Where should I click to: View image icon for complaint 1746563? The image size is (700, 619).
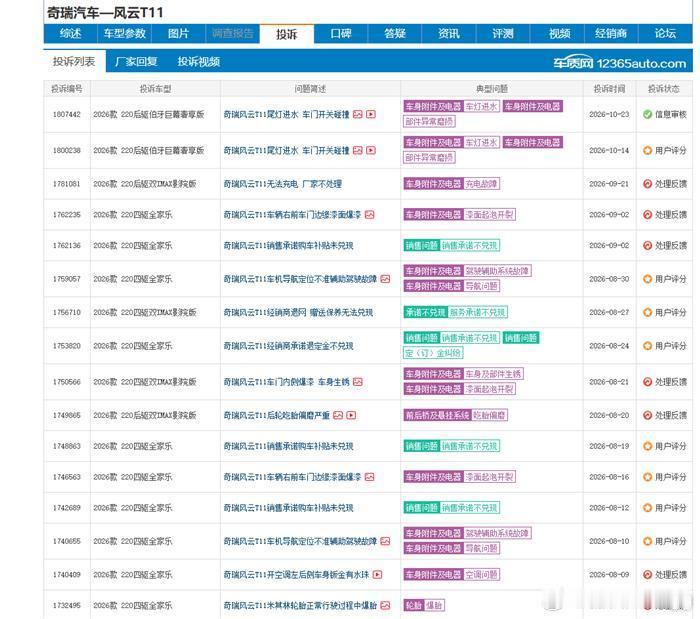[370, 477]
